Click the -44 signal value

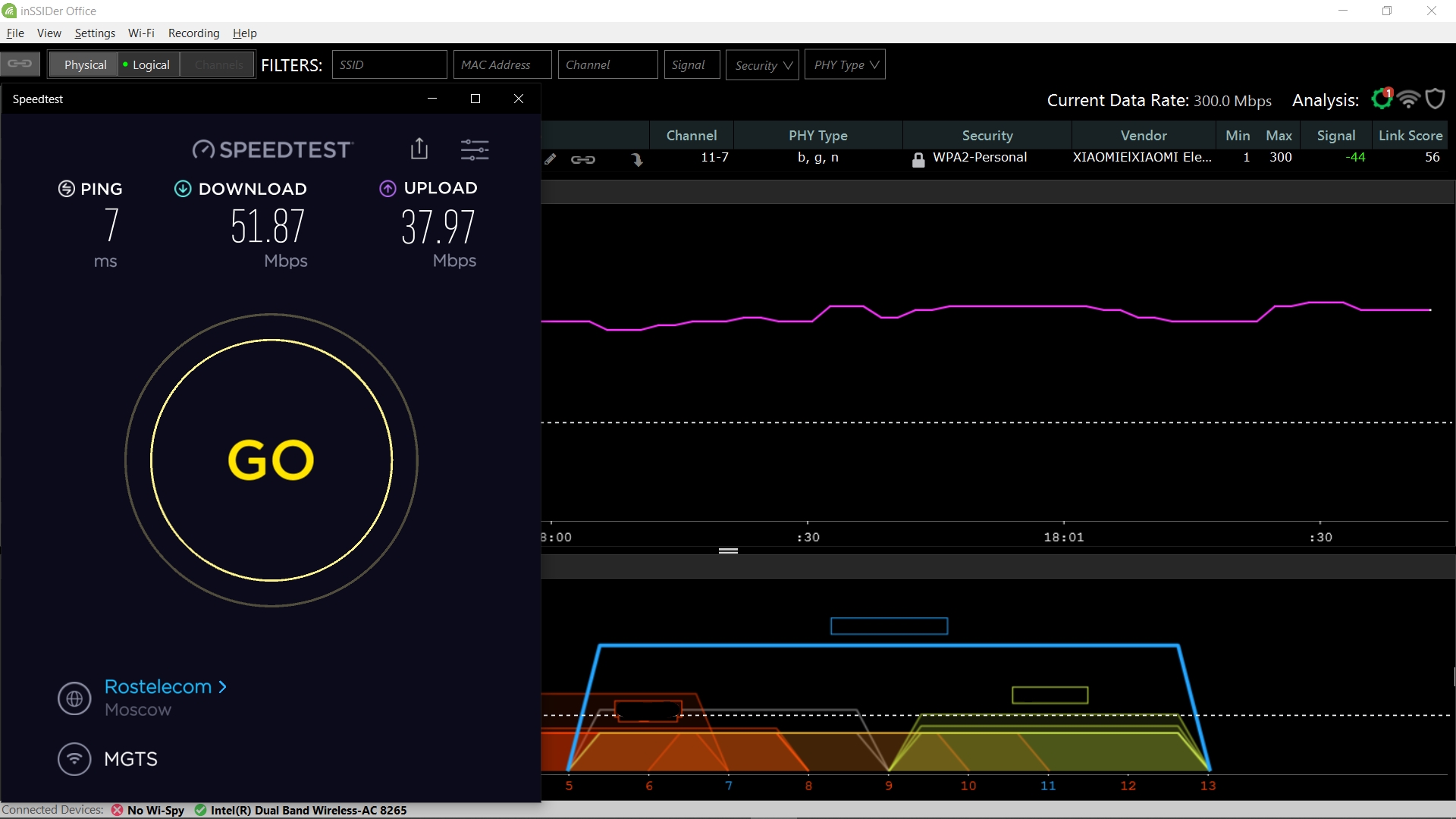pyautogui.click(x=1355, y=157)
